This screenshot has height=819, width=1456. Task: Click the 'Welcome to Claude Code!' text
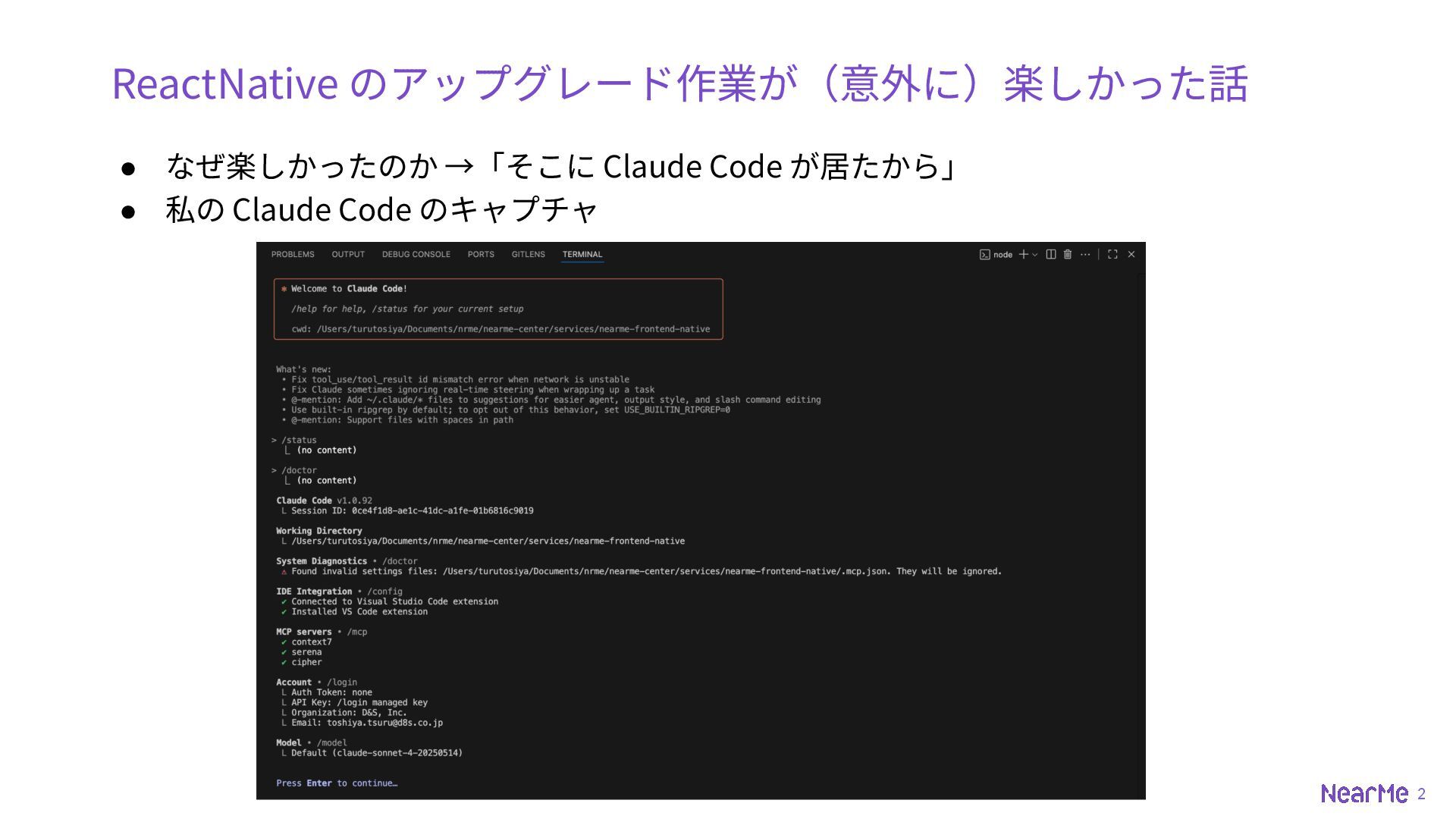point(349,289)
